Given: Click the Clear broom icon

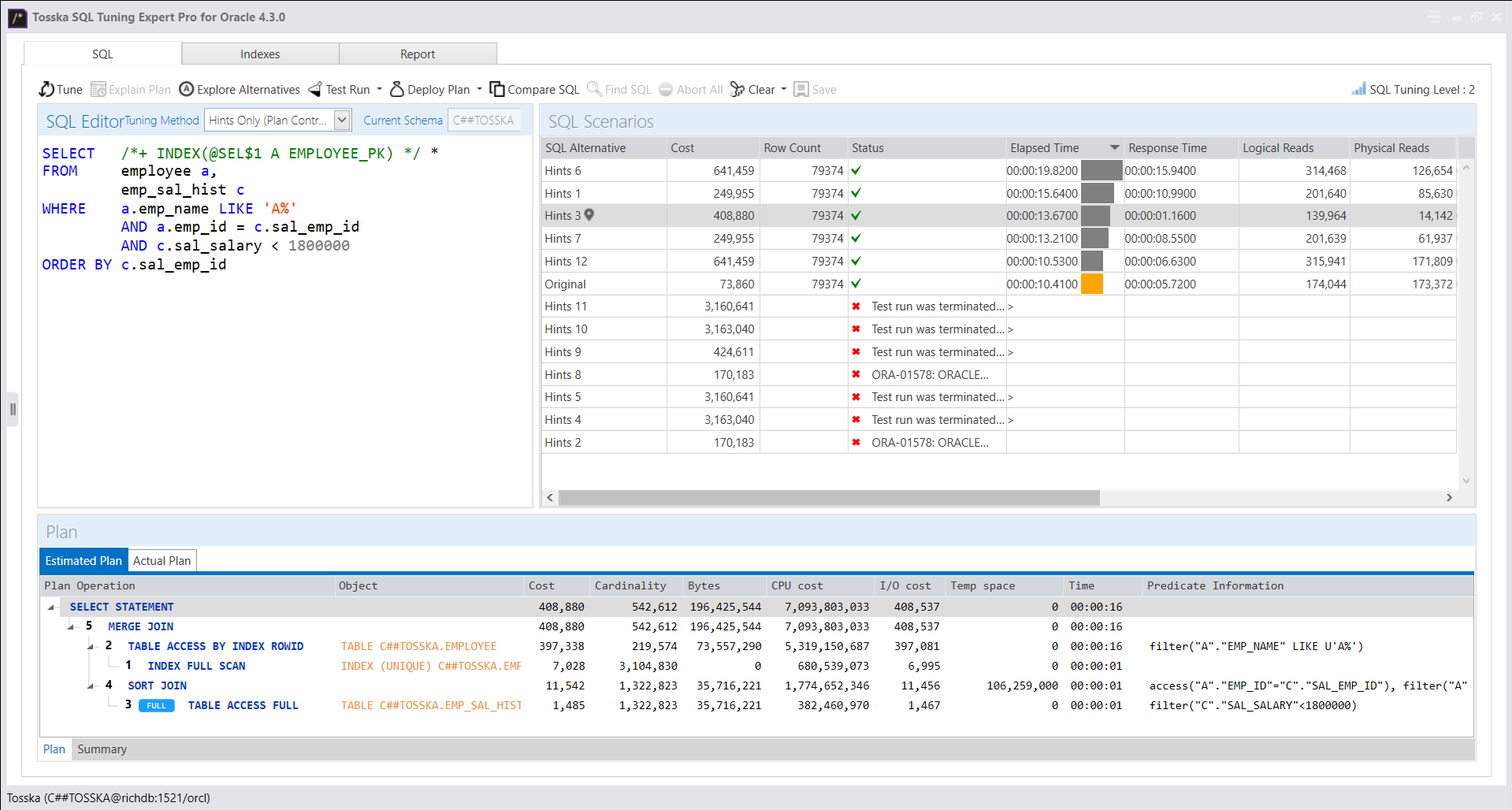Looking at the screenshot, I should (x=737, y=89).
